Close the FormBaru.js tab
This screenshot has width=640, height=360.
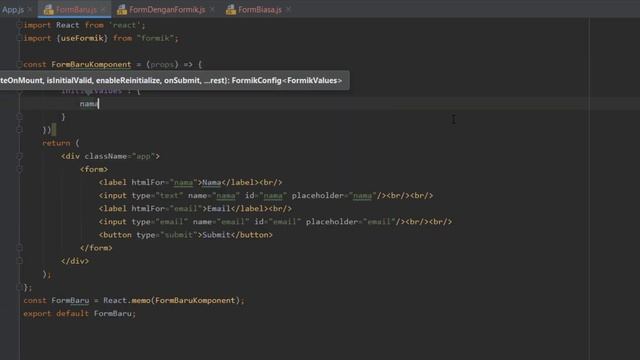(x=103, y=9)
